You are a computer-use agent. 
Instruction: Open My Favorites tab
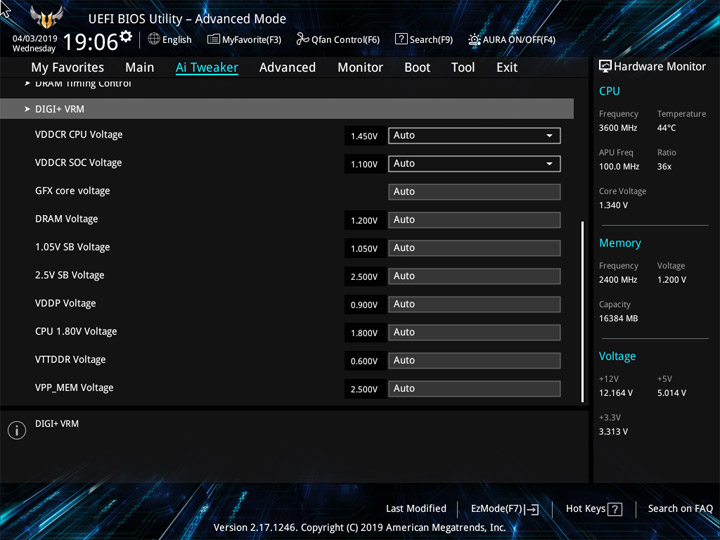[x=68, y=68]
